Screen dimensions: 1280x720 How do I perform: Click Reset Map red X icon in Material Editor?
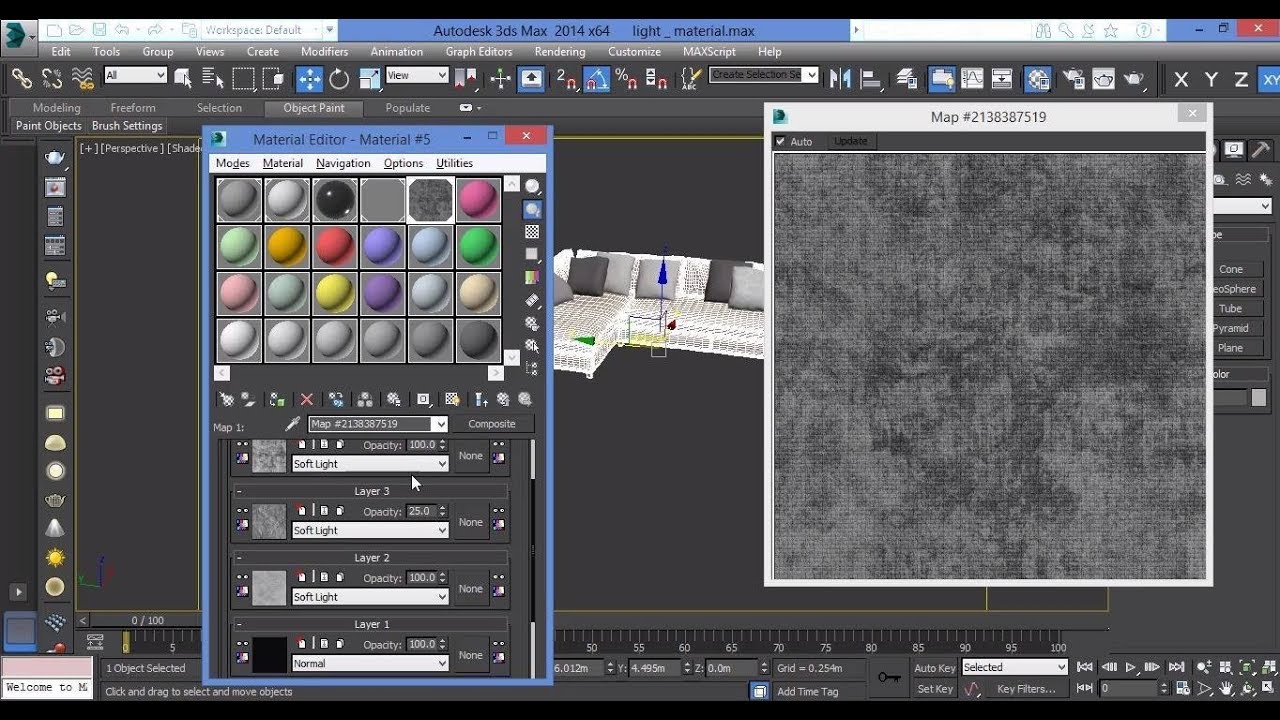coord(307,399)
